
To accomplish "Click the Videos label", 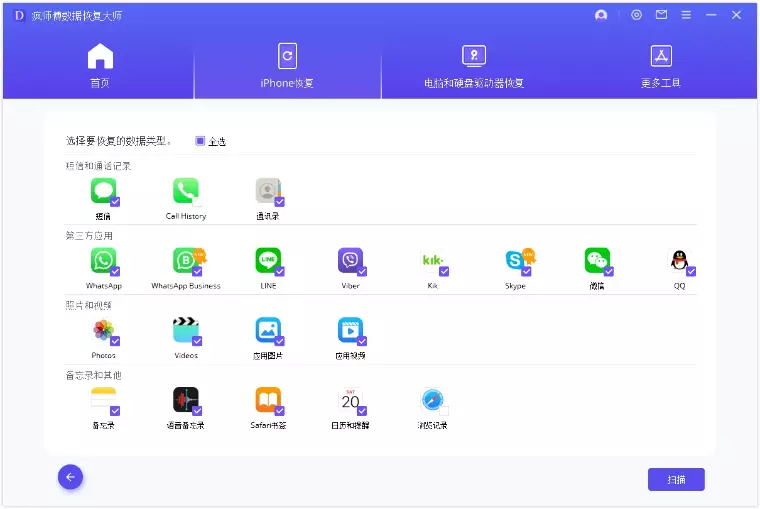I will click(186, 355).
